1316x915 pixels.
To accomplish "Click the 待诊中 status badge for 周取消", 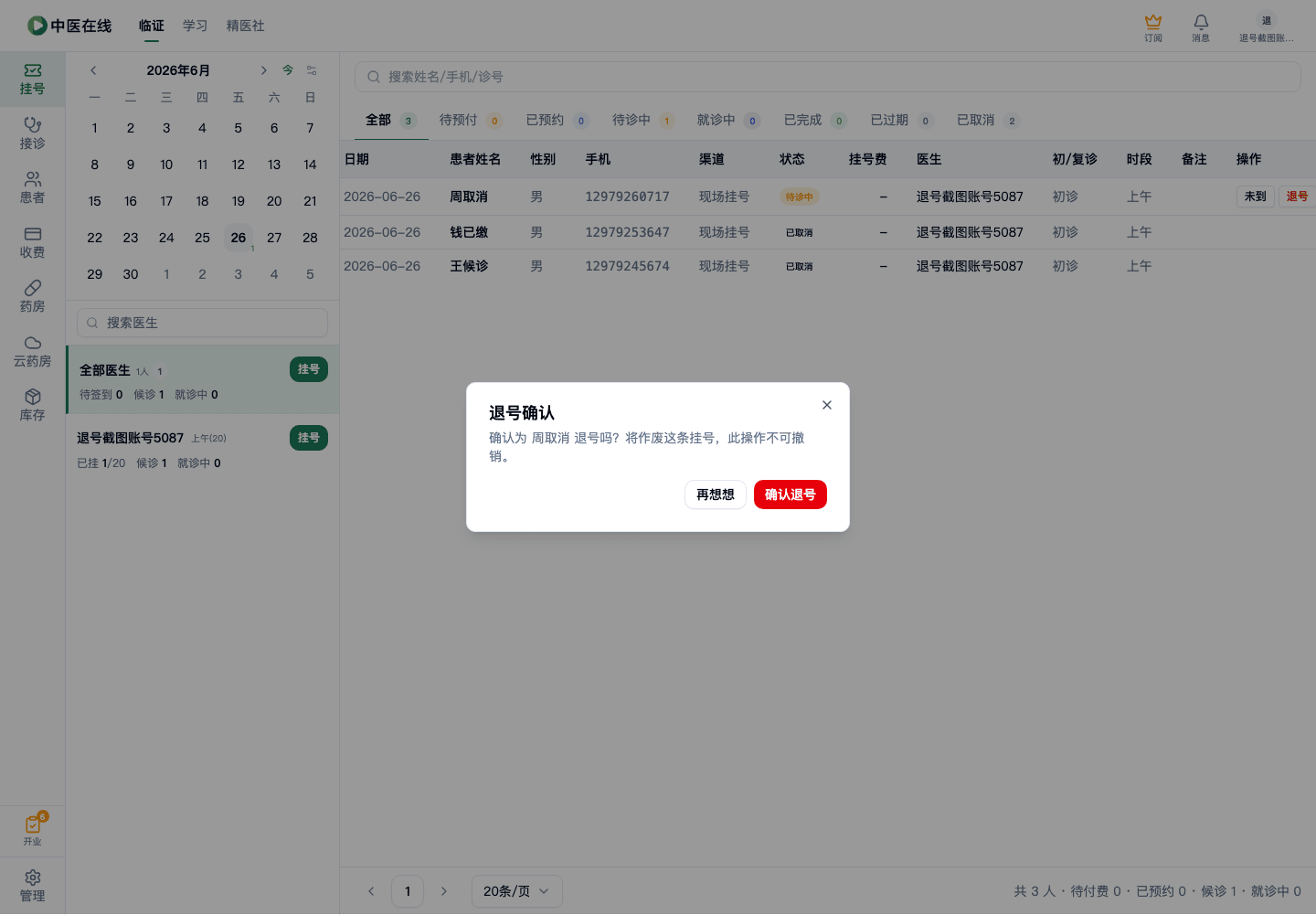I will tap(800, 197).
